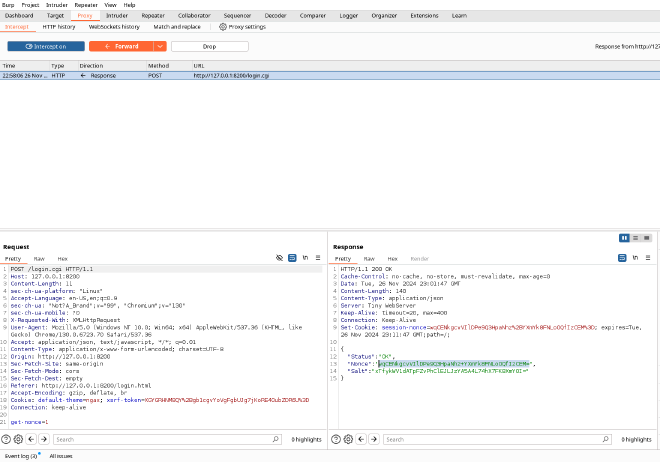Toggle the Intercept on button
The height and width of the screenshot is (462, 660).
[46, 46]
